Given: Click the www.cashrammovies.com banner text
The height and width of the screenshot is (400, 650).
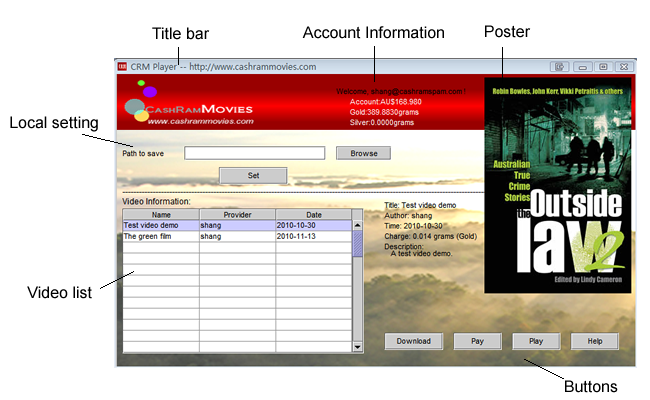Looking at the screenshot, I should (x=201, y=121).
